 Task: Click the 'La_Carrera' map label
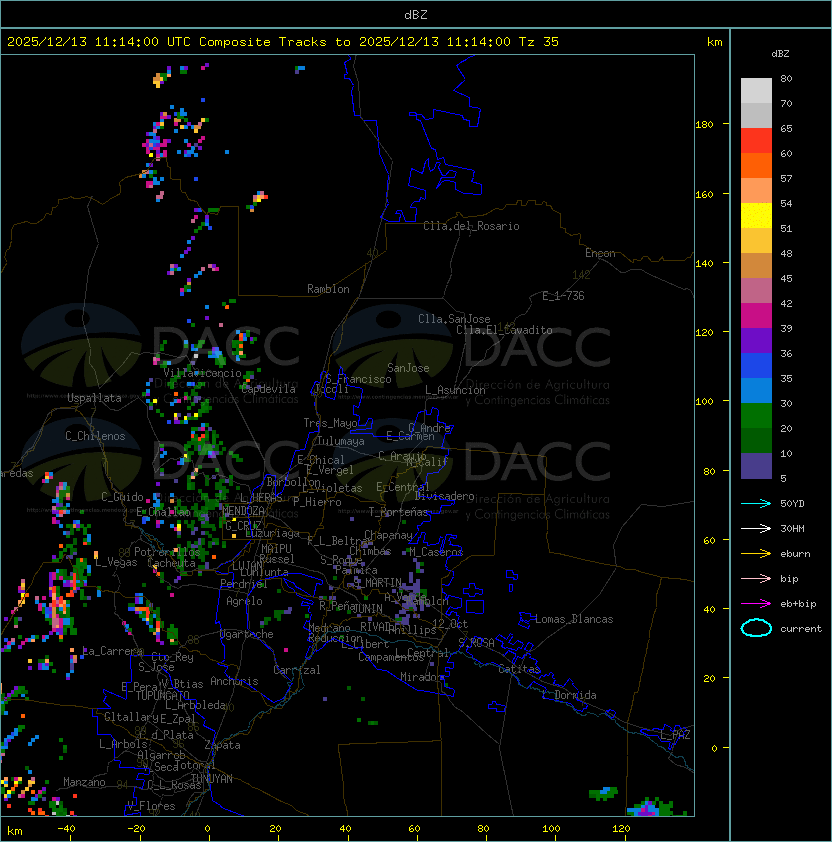[x=113, y=651]
